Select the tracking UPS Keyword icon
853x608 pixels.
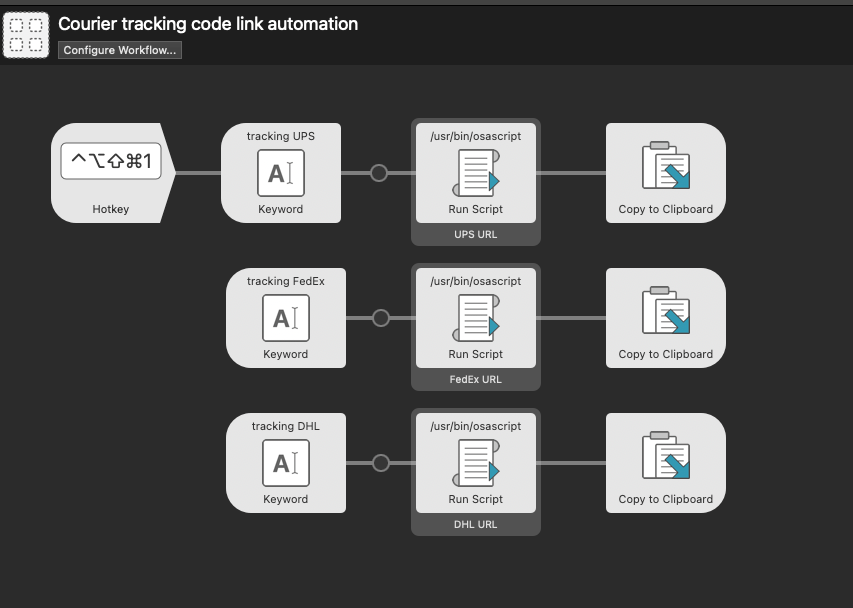tap(281, 173)
